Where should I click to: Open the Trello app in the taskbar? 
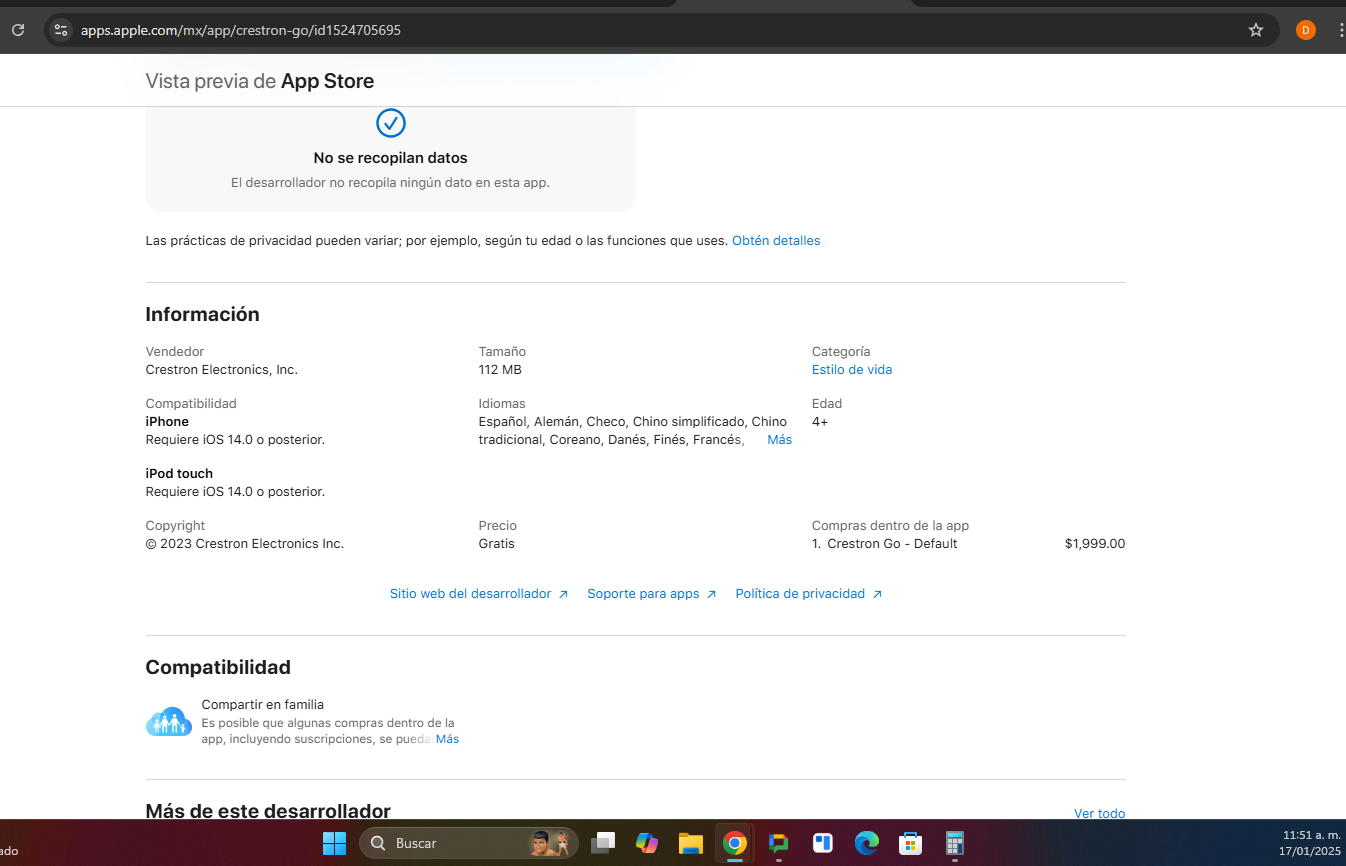click(823, 843)
